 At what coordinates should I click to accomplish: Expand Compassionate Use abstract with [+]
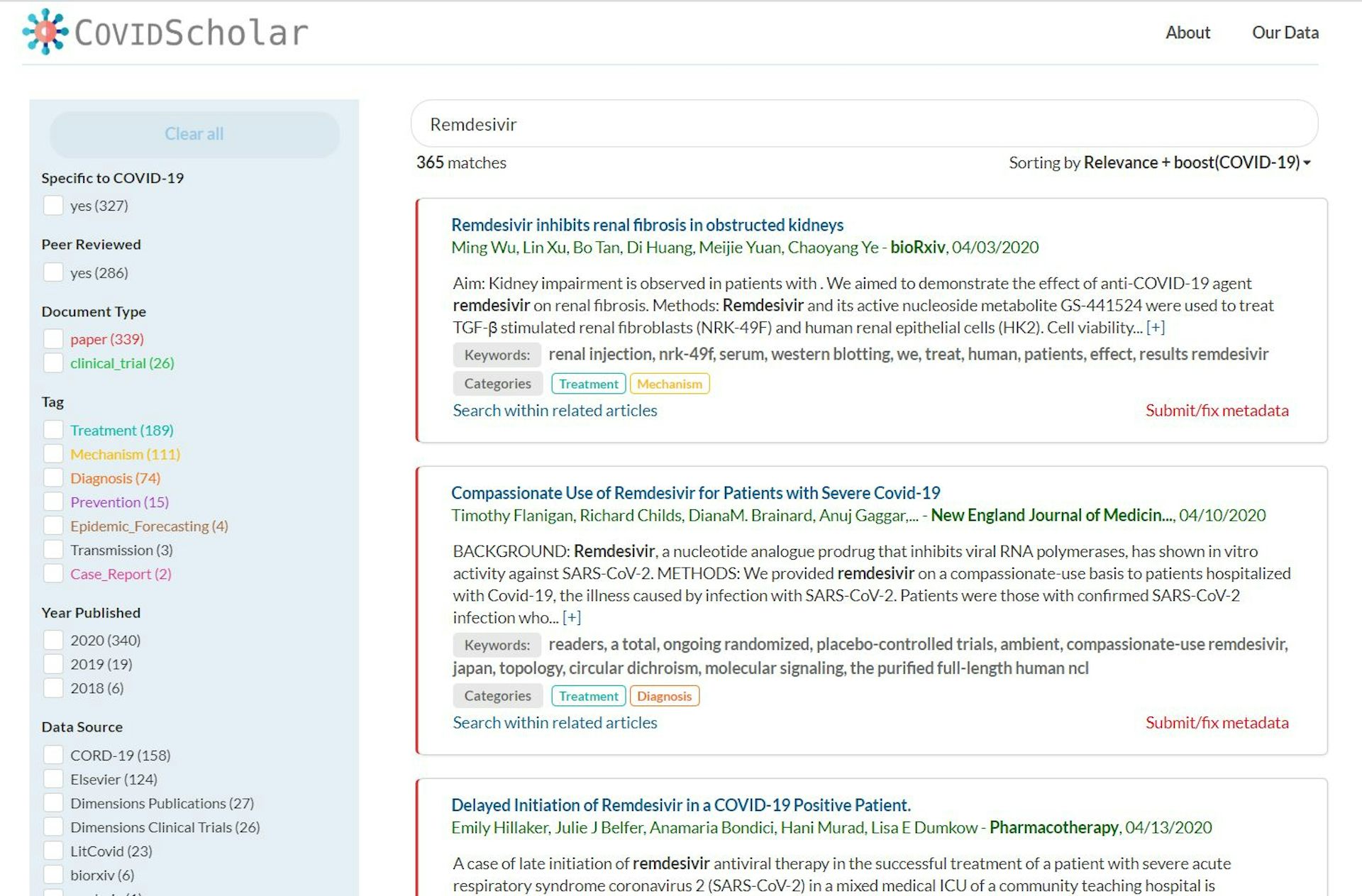tap(571, 618)
